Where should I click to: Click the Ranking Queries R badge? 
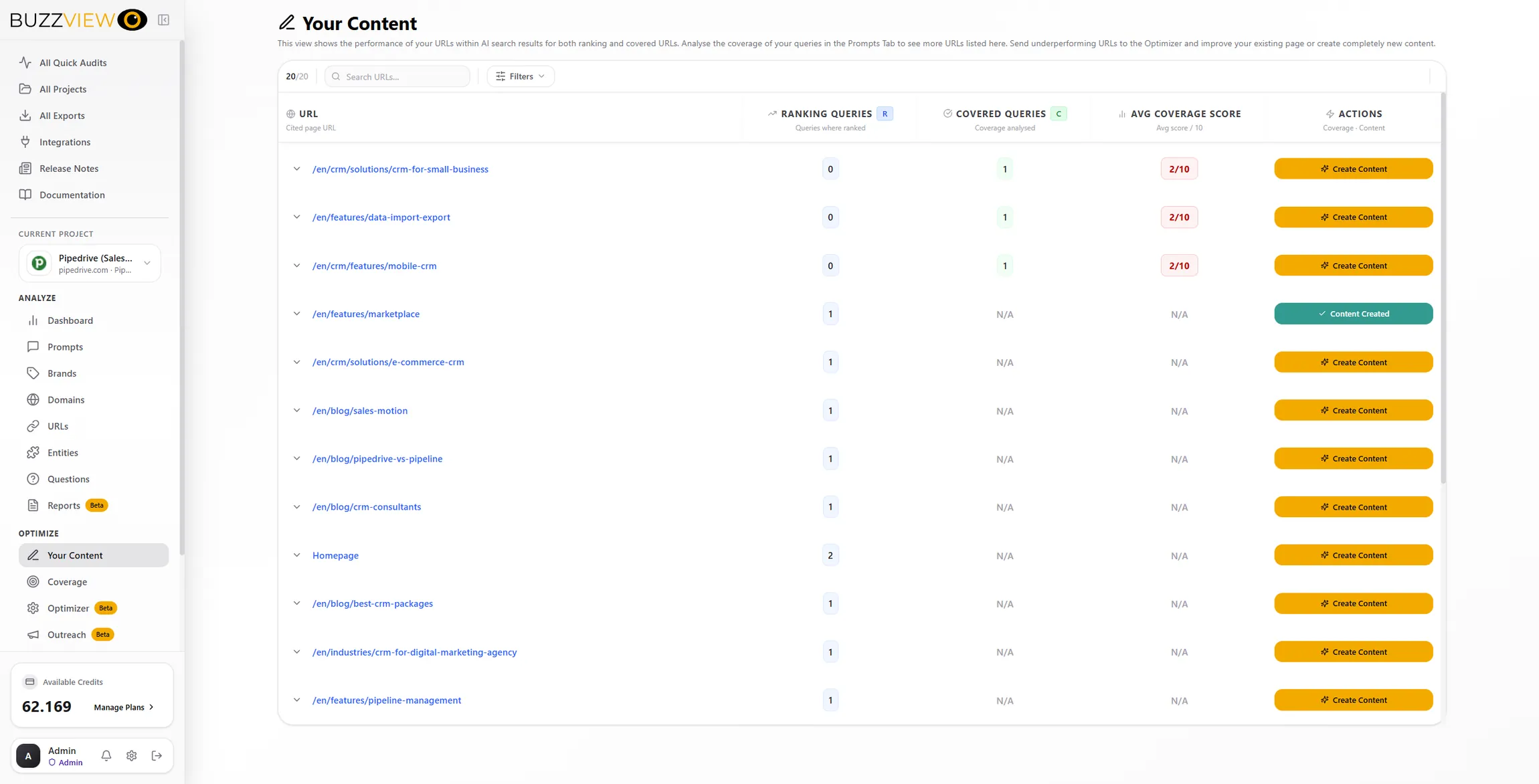click(x=885, y=114)
